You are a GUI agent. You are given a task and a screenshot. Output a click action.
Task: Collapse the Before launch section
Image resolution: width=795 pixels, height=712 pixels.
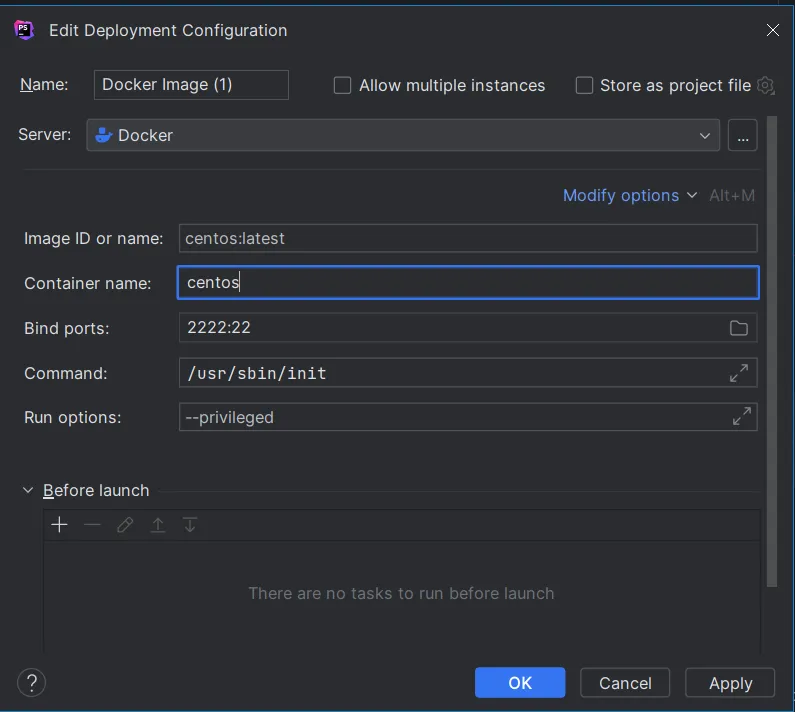[x=28, y=490]
